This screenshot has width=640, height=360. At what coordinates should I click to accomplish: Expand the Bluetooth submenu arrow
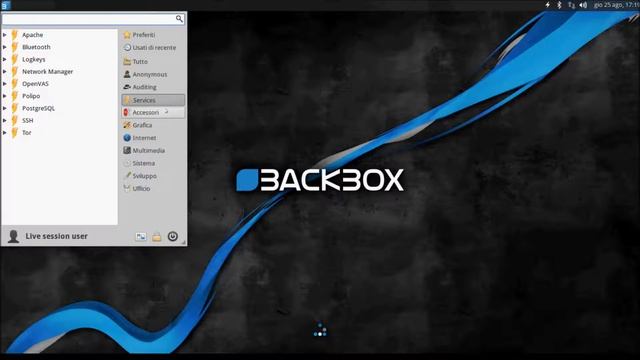pos(4,47)
